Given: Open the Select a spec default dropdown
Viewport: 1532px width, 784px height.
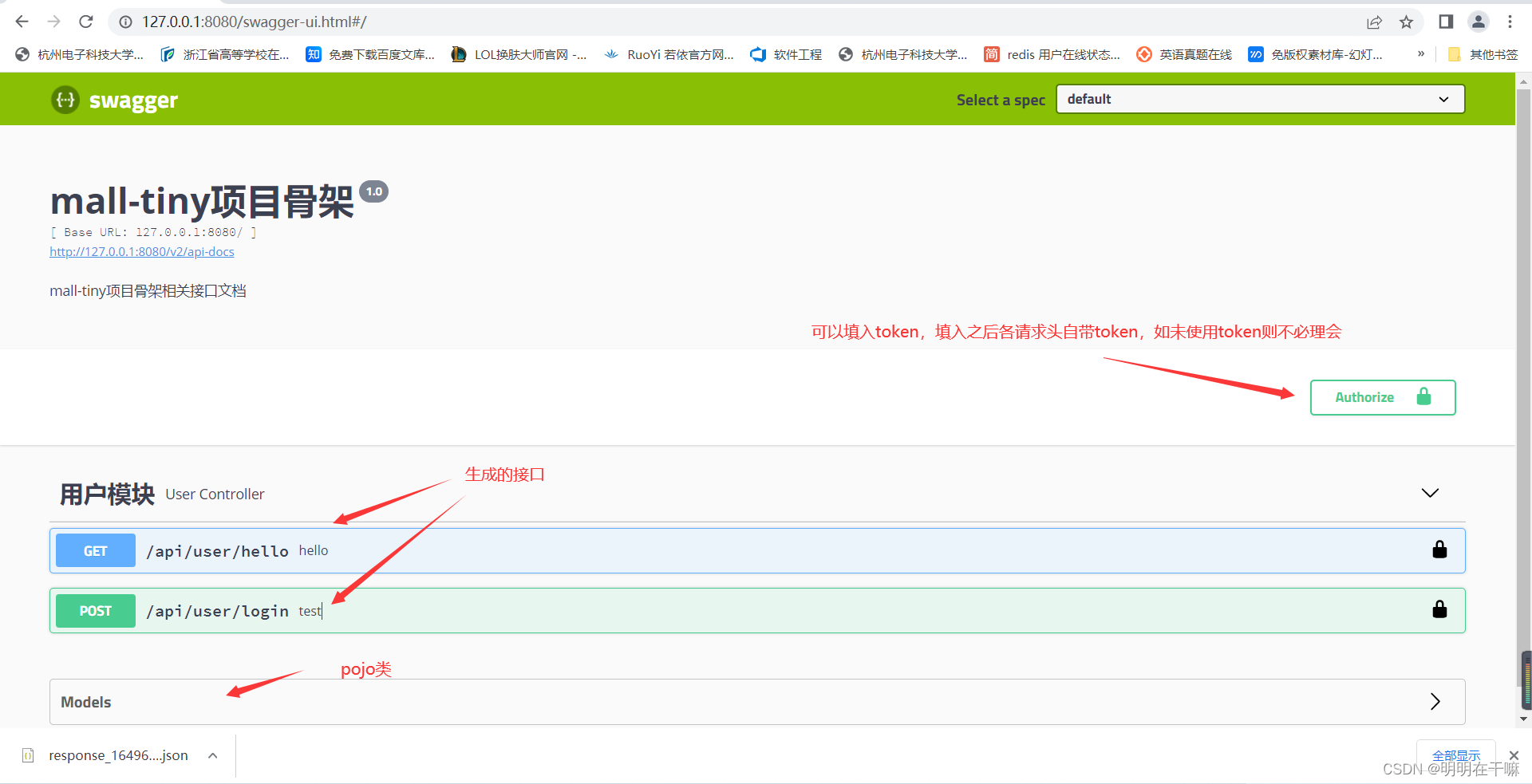Looking at the screenshot, I should [x=1260, y=99].
